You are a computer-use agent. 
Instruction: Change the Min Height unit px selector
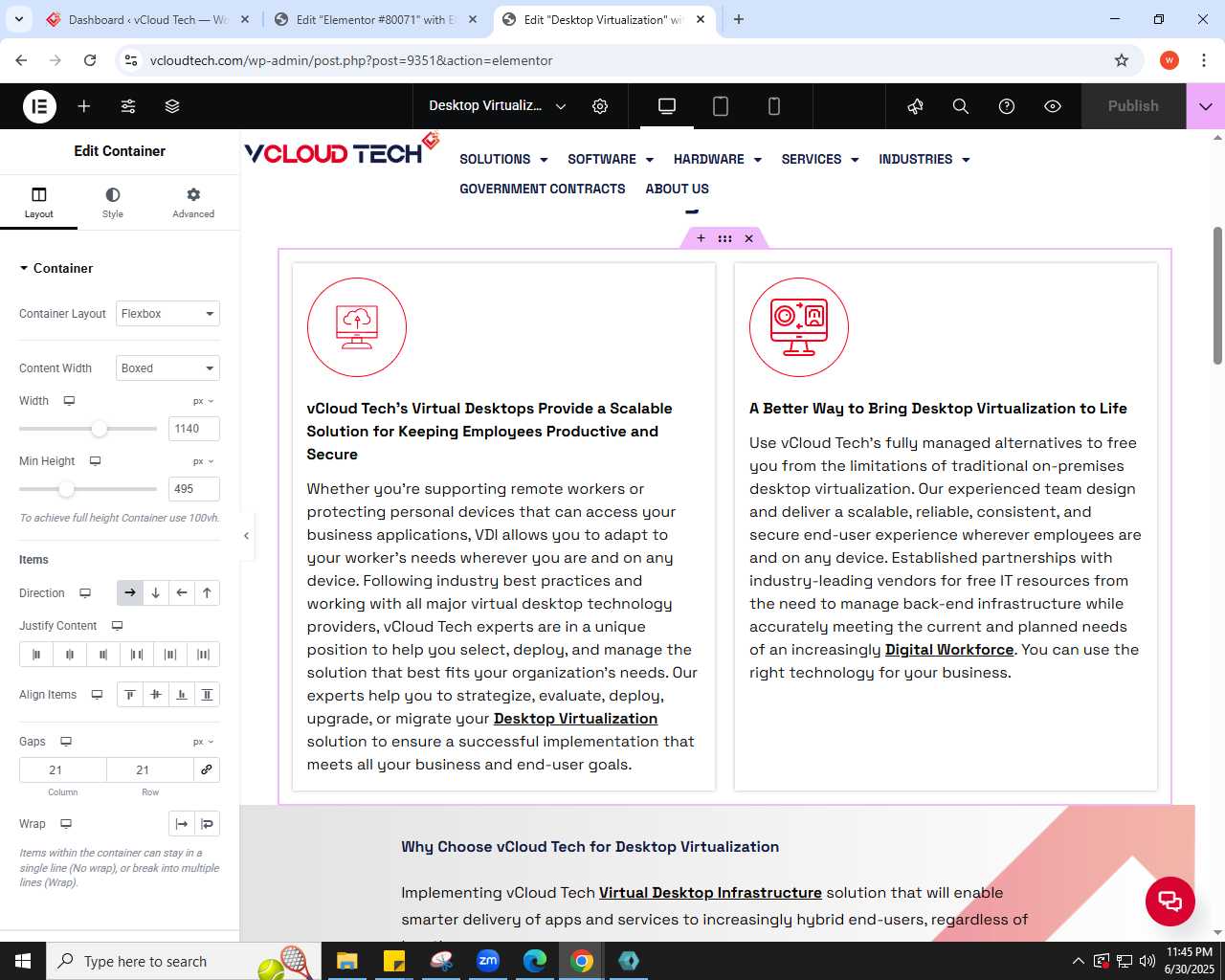pyautogui.click(x=204, y=461)
